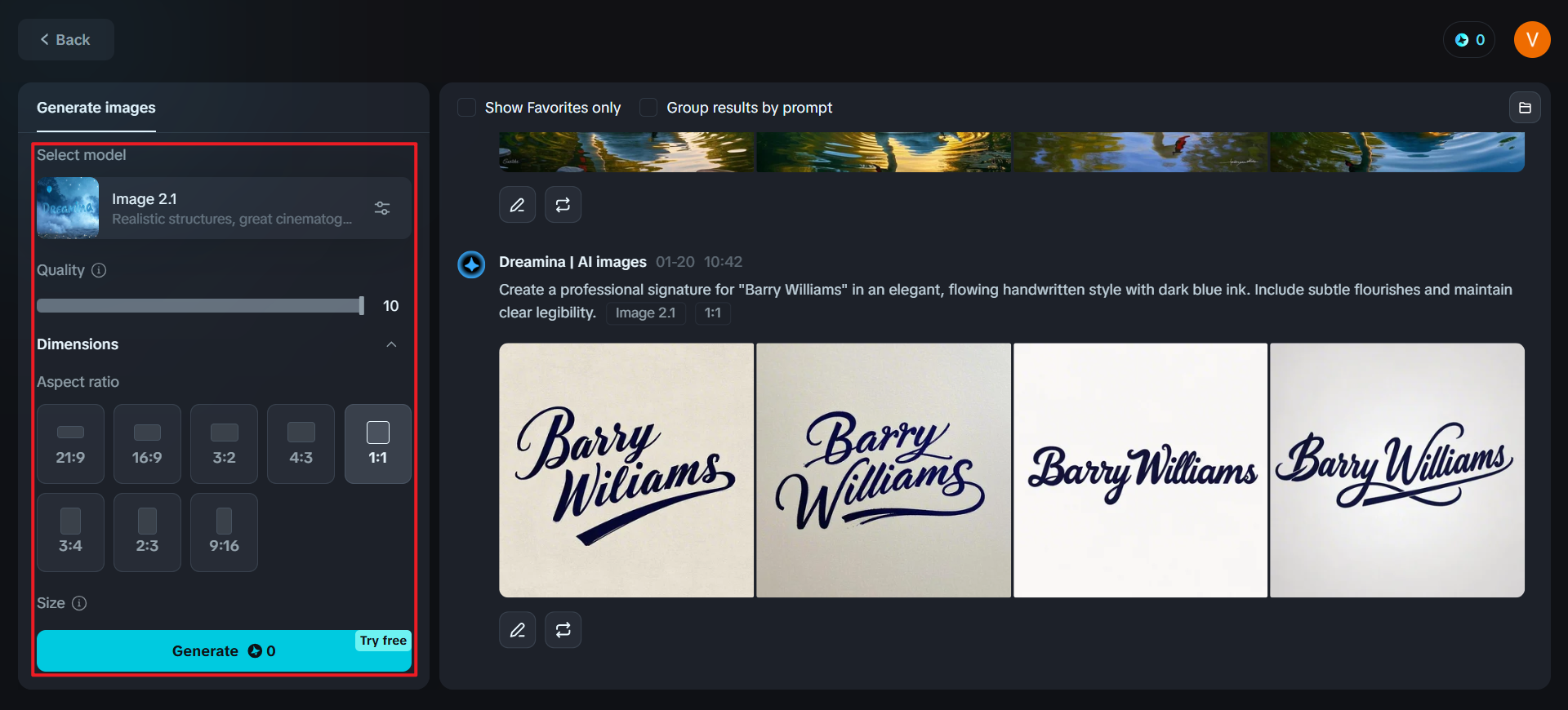Screen dimensions: 1568x710
Task: Click the Quality slider handle
Action: 361,306
